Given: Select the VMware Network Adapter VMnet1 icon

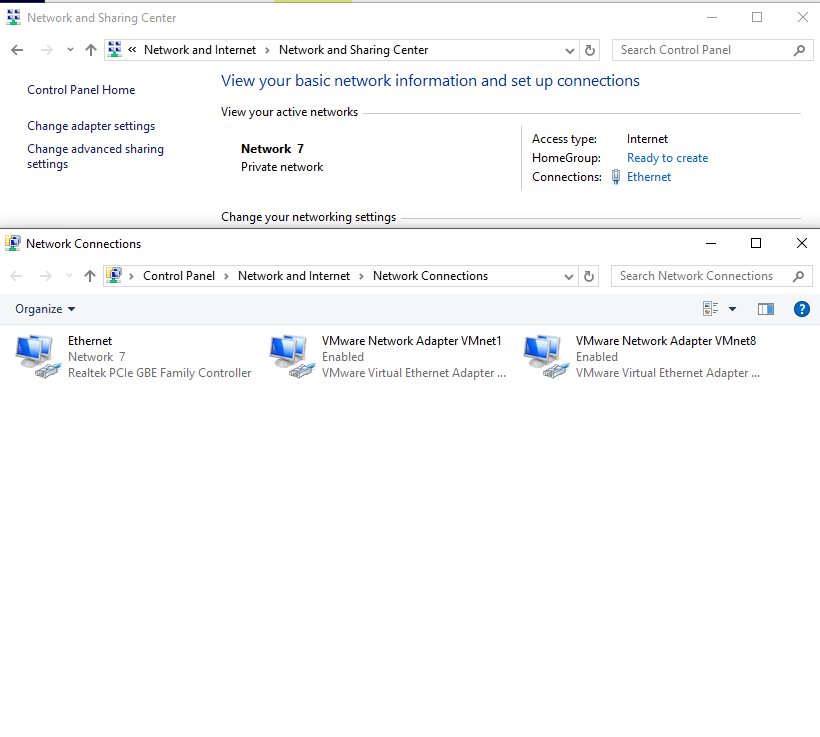Looking at the screenshot, I should [292, 357].
